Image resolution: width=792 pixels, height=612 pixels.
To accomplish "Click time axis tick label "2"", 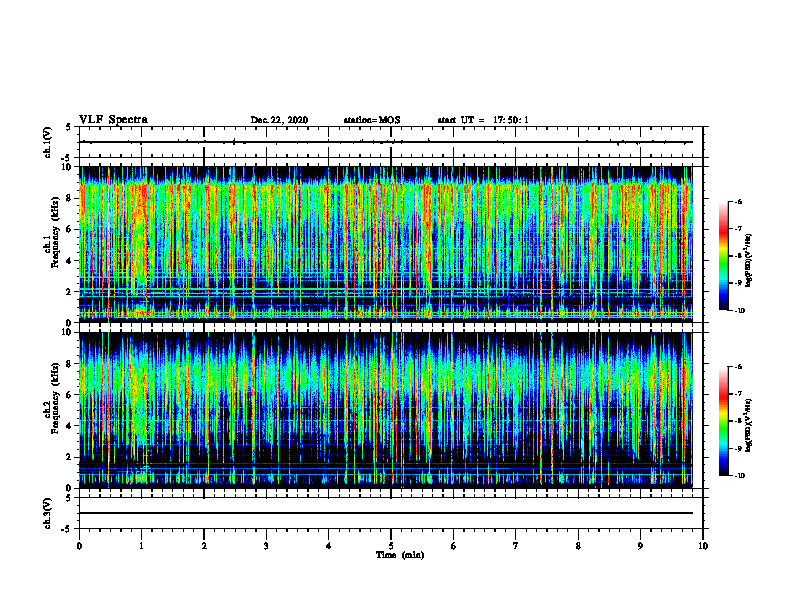I will (204, 546).
